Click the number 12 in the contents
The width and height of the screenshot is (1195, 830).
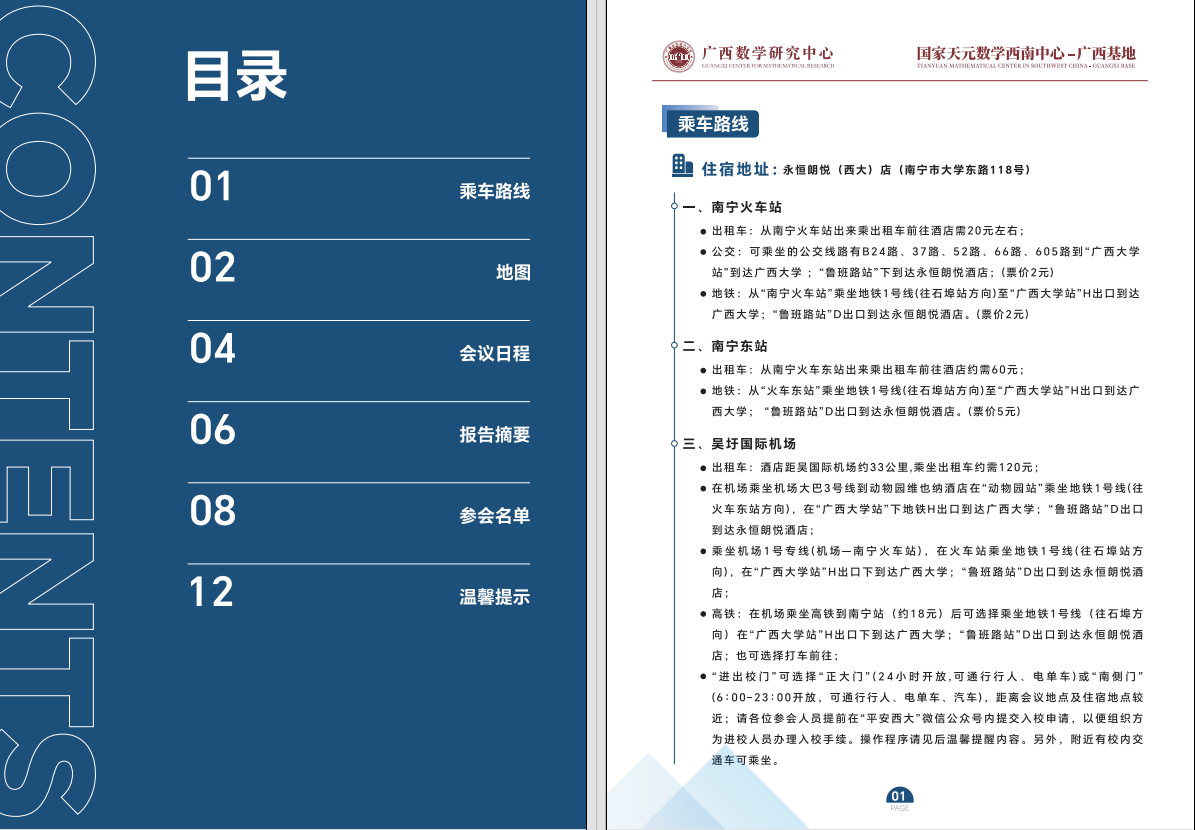pos(212,592)
